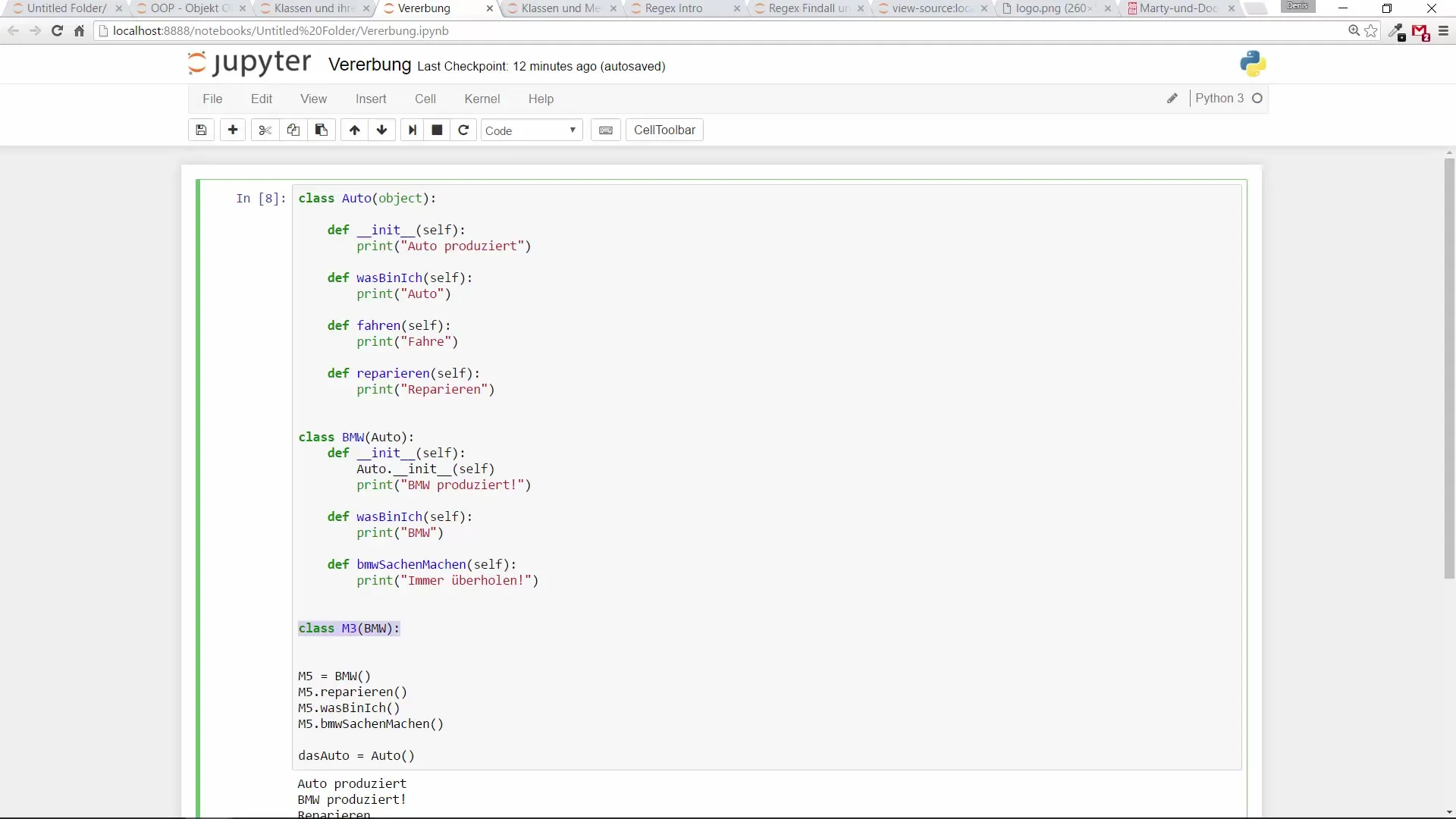Click the line M5.bmwSachenMachen()
This screenshot has width=1456, height=819.
click(x=371, y=723)
